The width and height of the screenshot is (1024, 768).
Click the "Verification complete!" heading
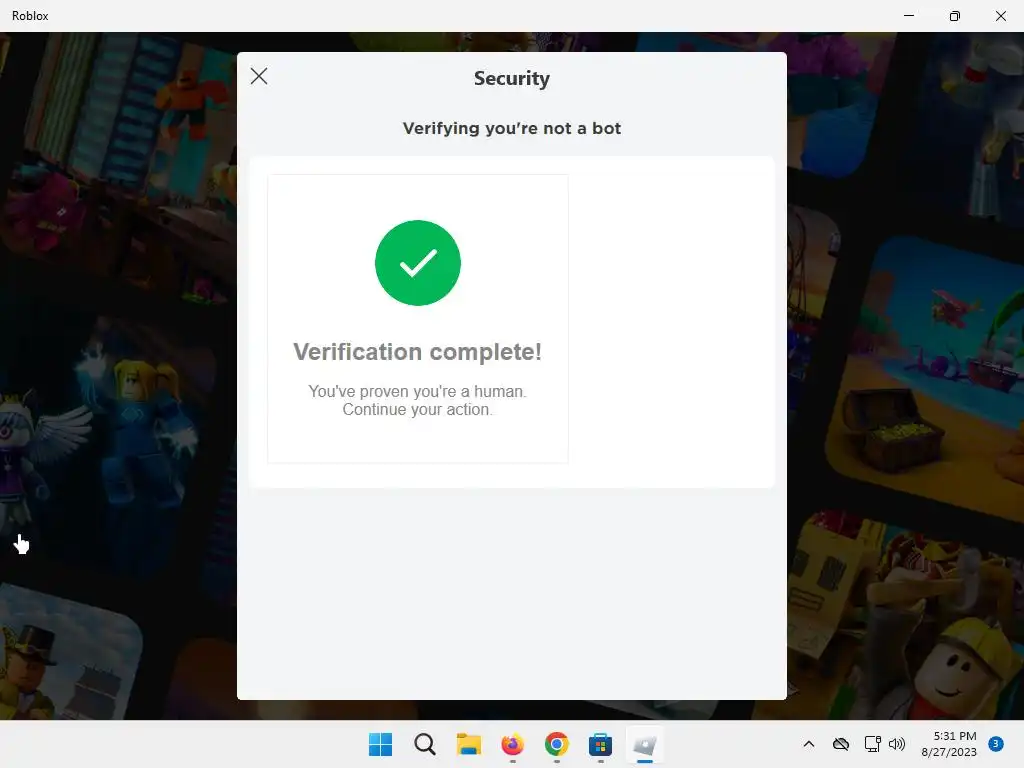pos(417,352)
